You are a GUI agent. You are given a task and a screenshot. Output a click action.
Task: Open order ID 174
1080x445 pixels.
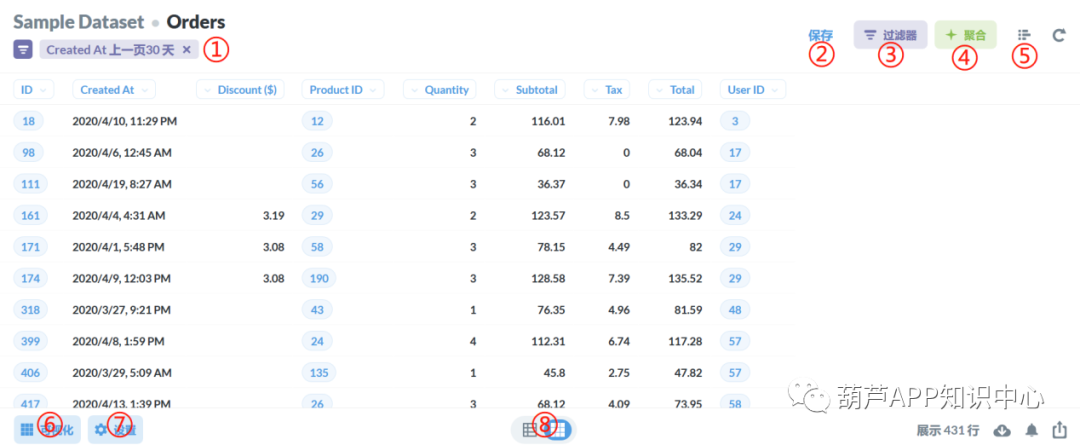[x=30, y=278]
